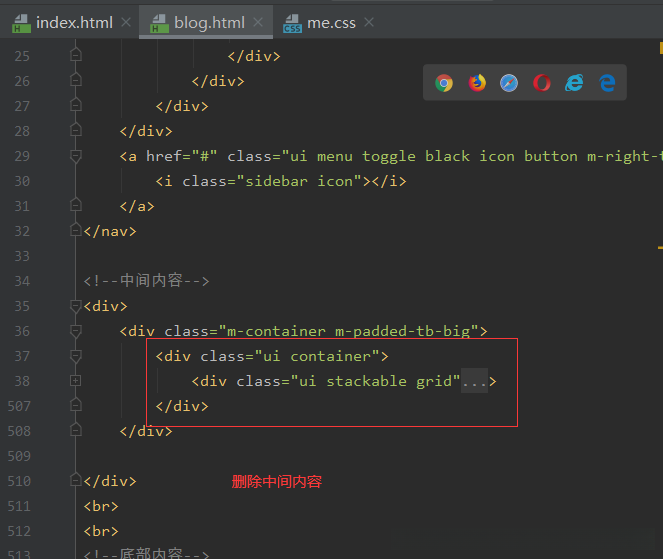Close the index.html tab
The image size is (663, 559).
pyautogui.click(x=126, y=22)
